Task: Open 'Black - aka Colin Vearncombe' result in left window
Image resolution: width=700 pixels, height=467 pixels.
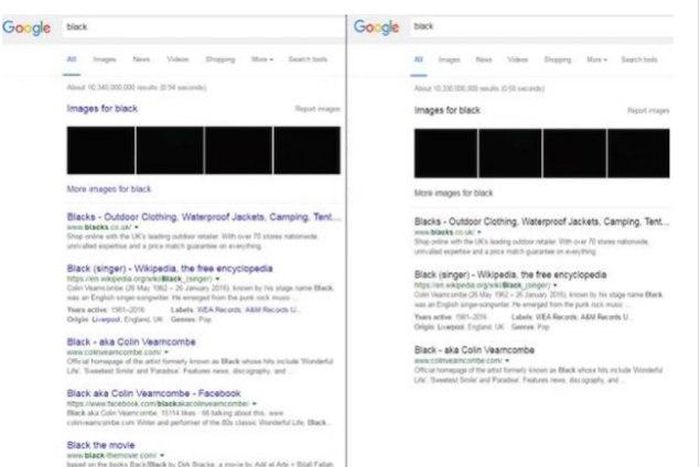Action: coord(131,342)
